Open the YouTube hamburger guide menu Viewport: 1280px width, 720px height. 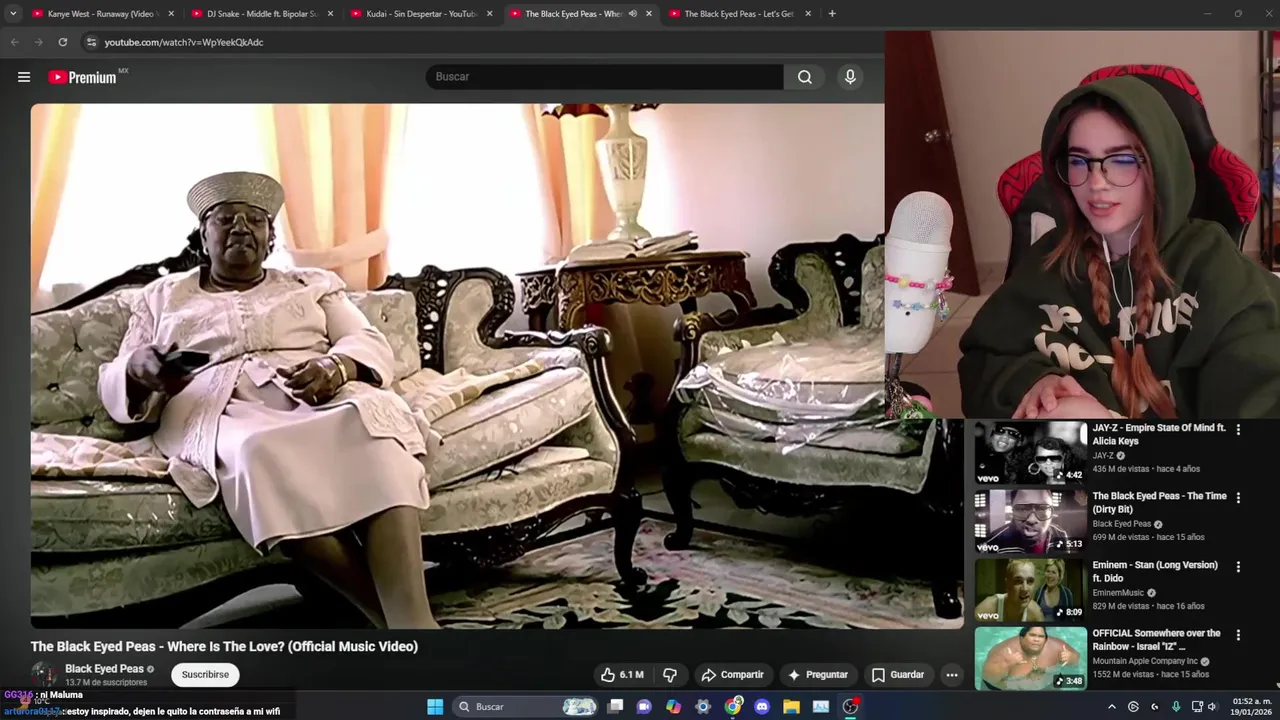pos(24,77)
